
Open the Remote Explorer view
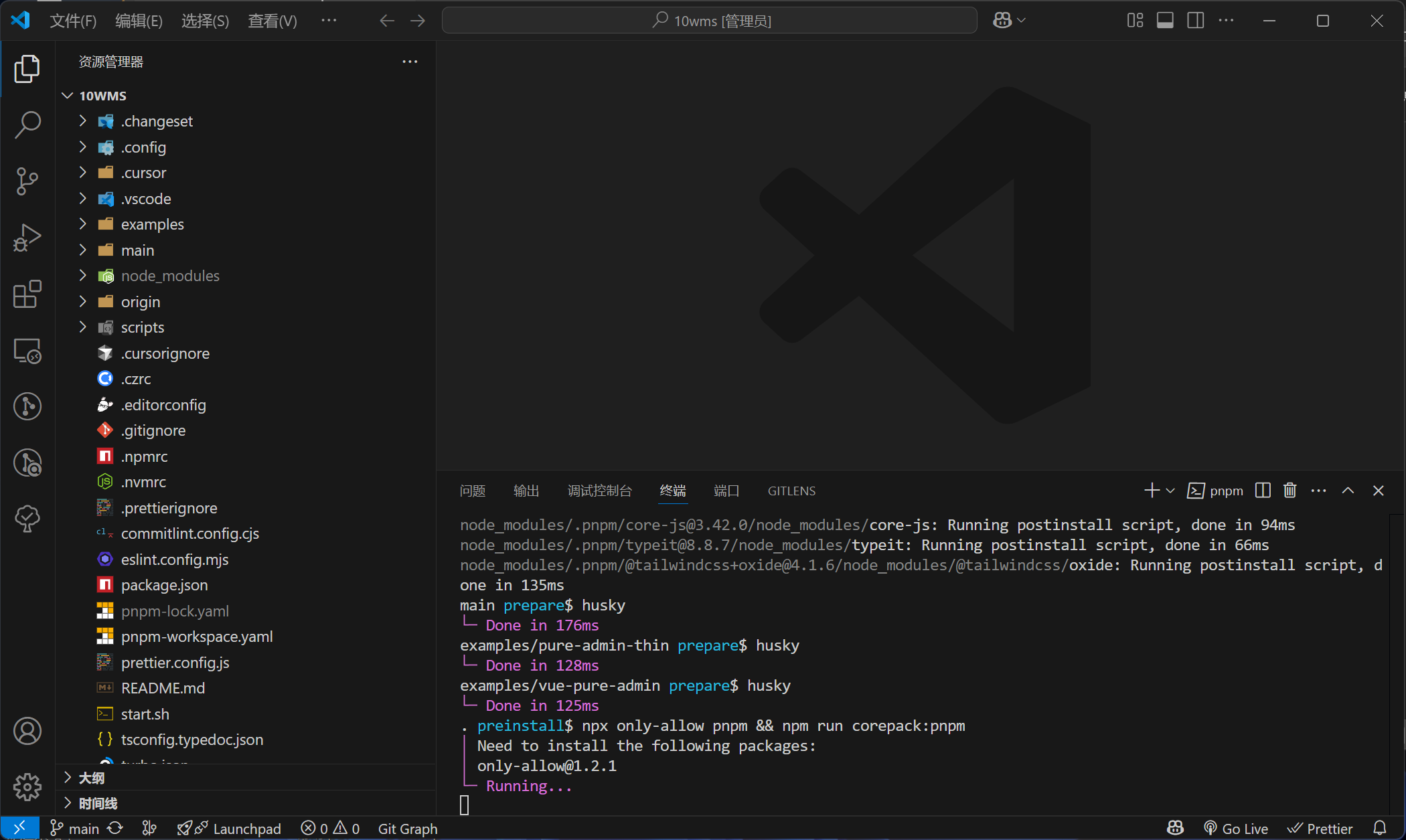click(27, 350)
